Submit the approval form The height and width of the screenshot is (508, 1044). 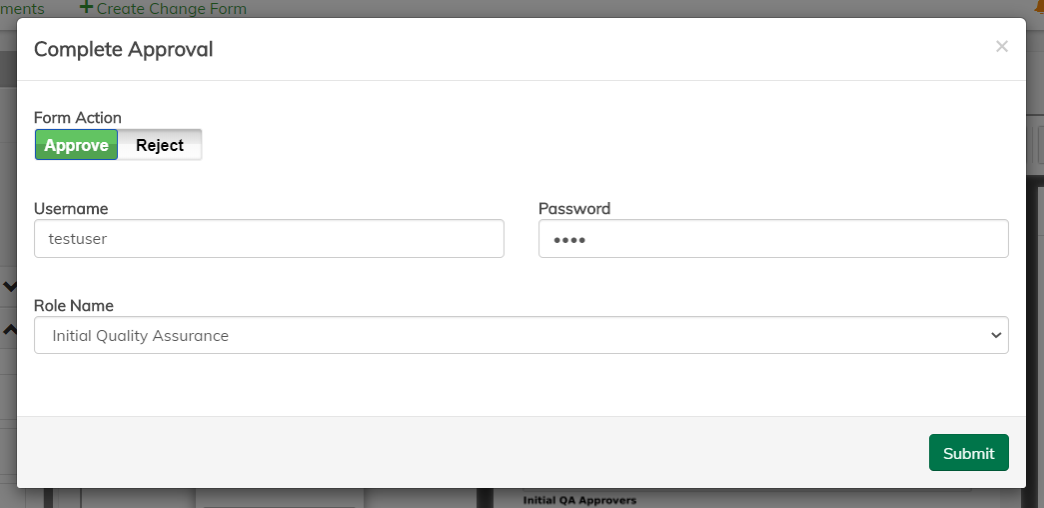tap(968, 453)
